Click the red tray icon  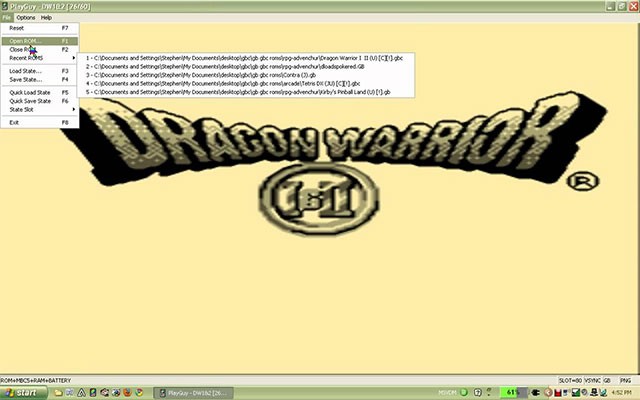[558, 393]
